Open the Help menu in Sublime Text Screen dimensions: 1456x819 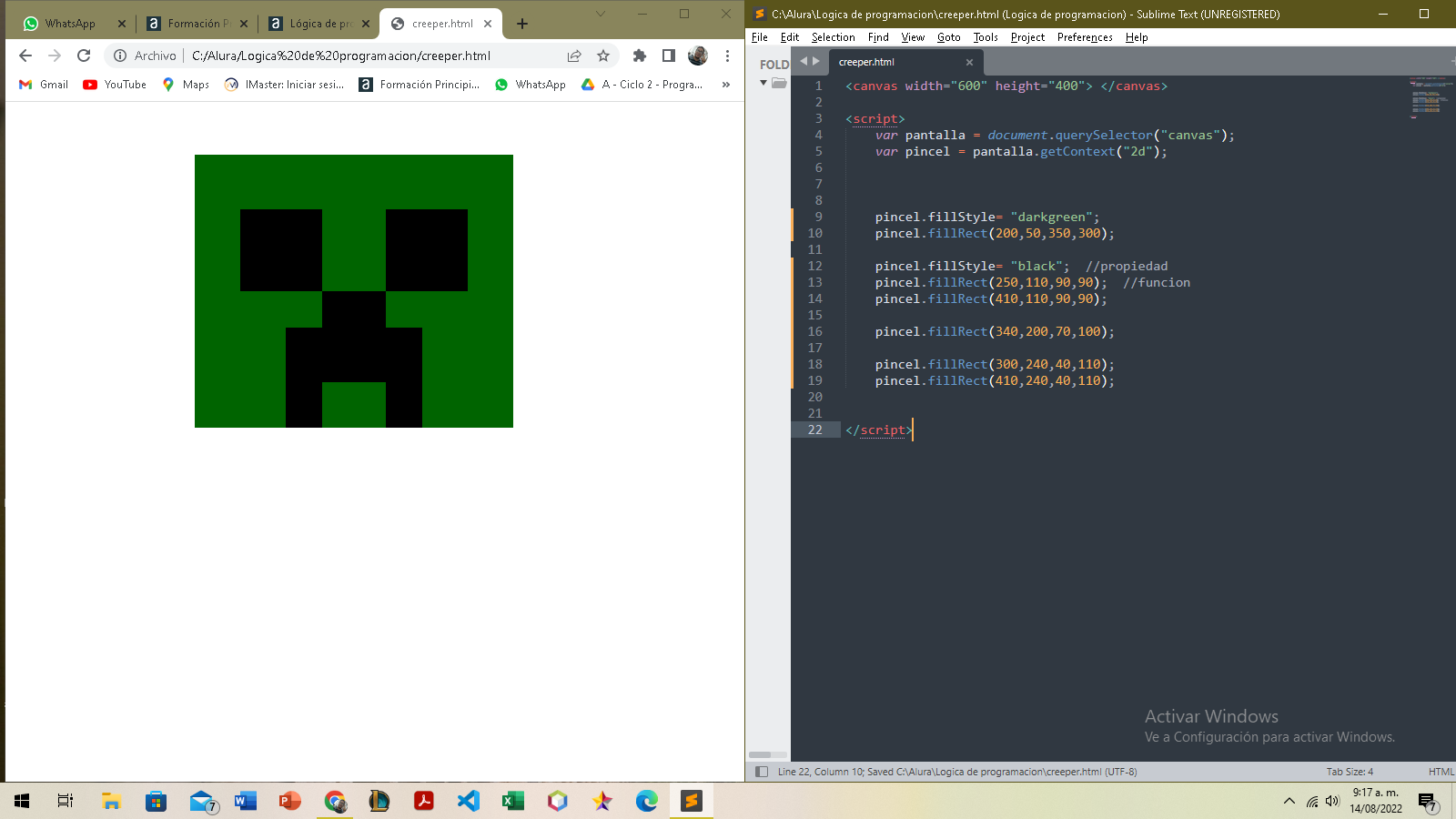point(1137,37)
